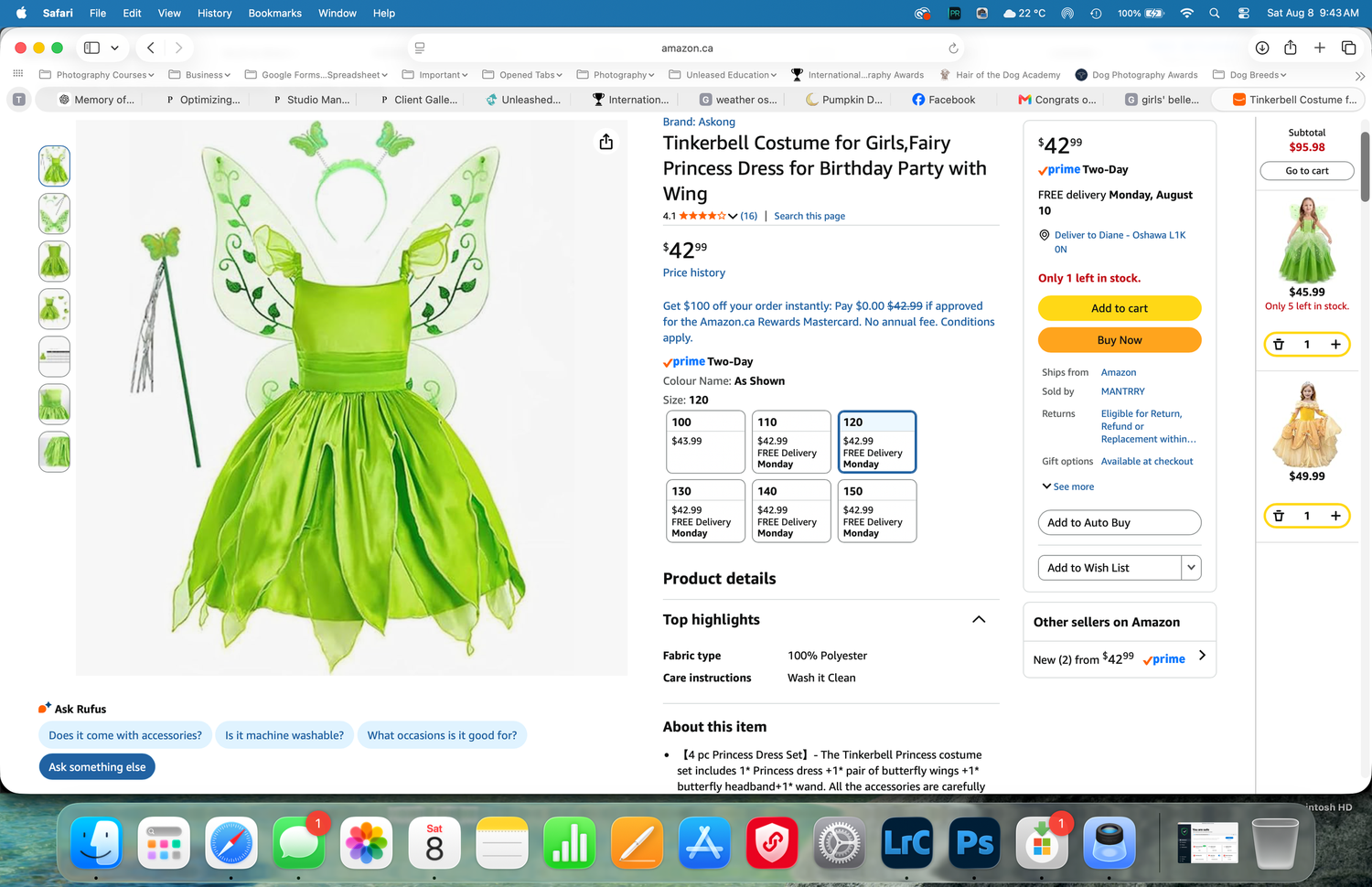Open the Brand: Askong link
The width and height of the screenshot is (1372, 887).
point(699,122)
